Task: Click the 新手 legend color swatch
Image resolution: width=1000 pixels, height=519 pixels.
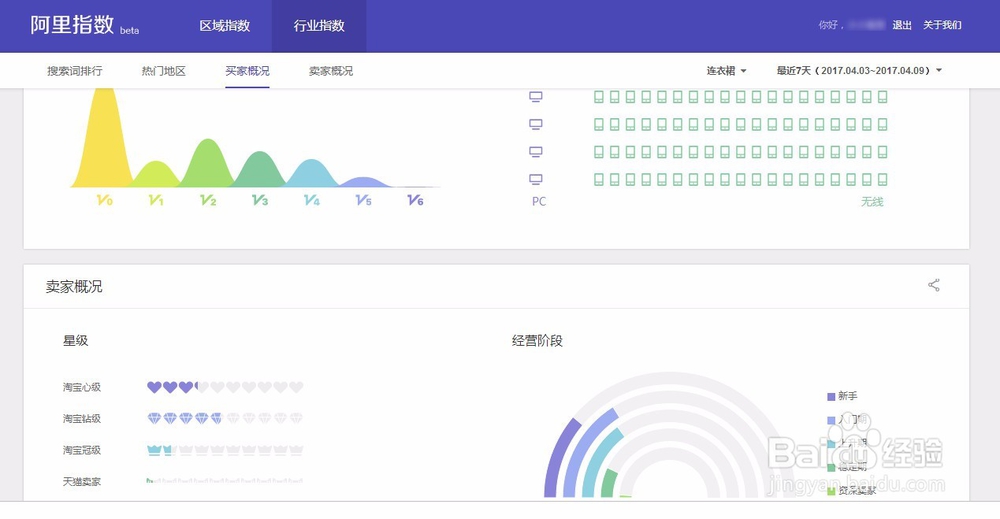Action: click(x=831, y=397)
